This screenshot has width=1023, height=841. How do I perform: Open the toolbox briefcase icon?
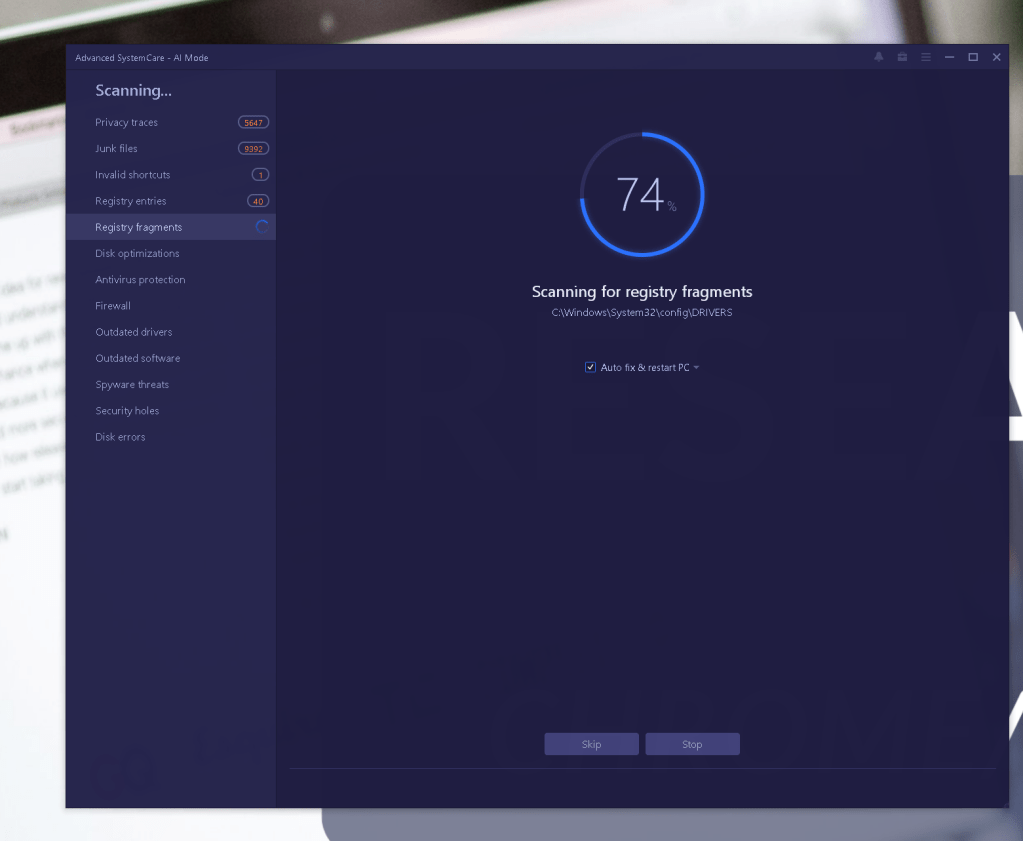click(902, 57)
